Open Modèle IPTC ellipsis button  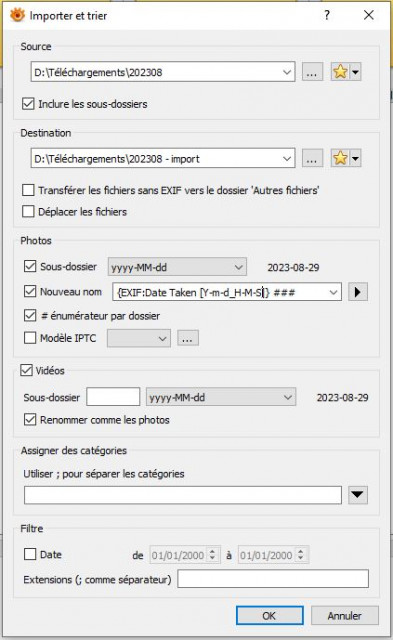coord(188,339)
